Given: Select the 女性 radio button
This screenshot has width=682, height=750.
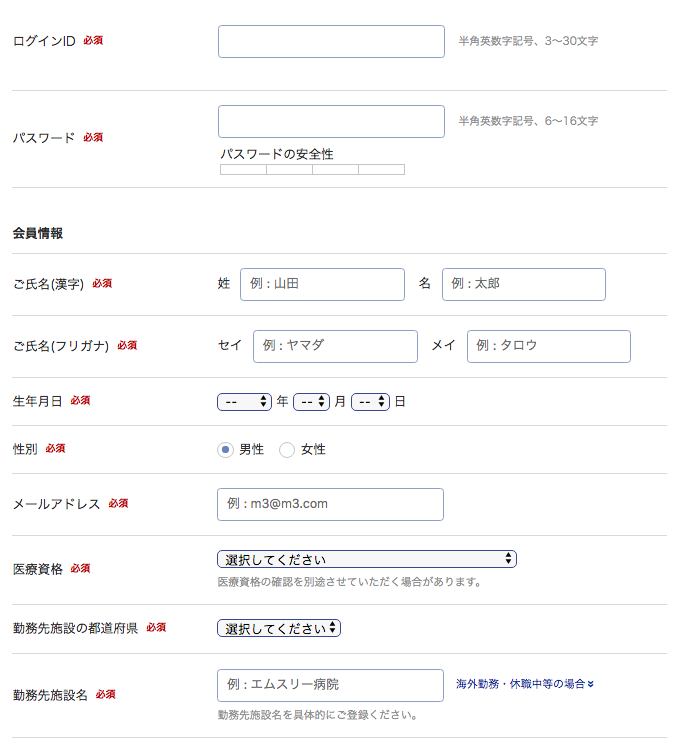Looking at the screenshot, I should click(x=287, y=450).
